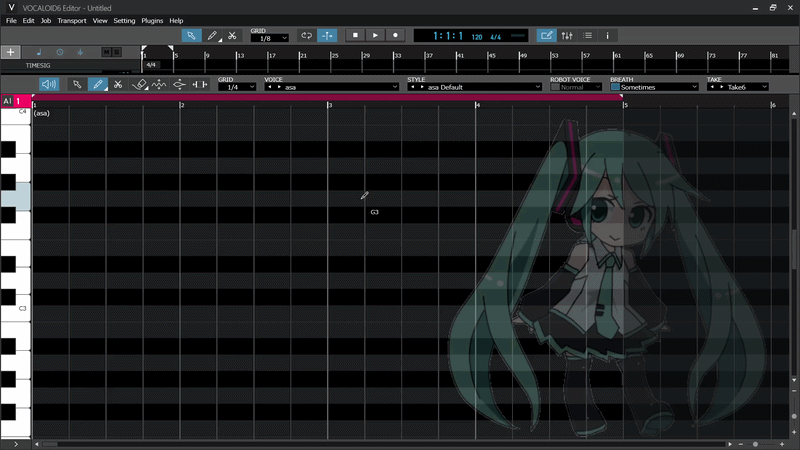The height and width of the screenshot is (450, 800).
Task: Click the 4/4 marker on TIMESIG lane
Action: click(x=151, y=65)
